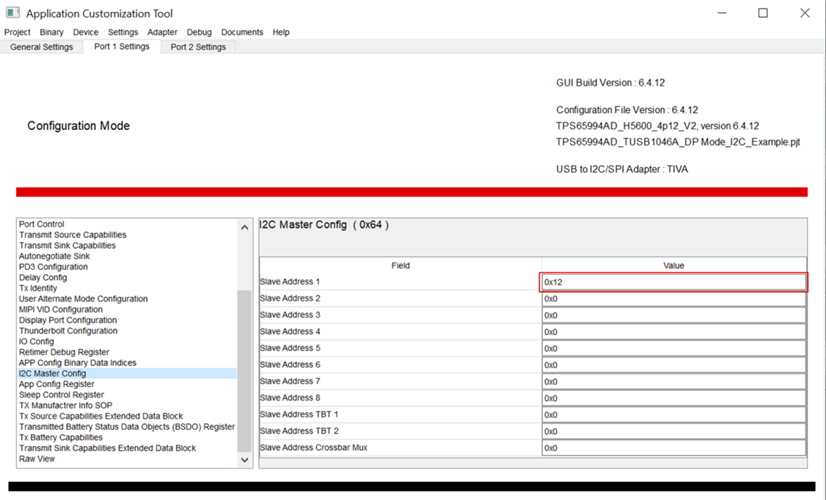
Task: Select TX Manufactrer Info SOP
Action: click(66, 405)
